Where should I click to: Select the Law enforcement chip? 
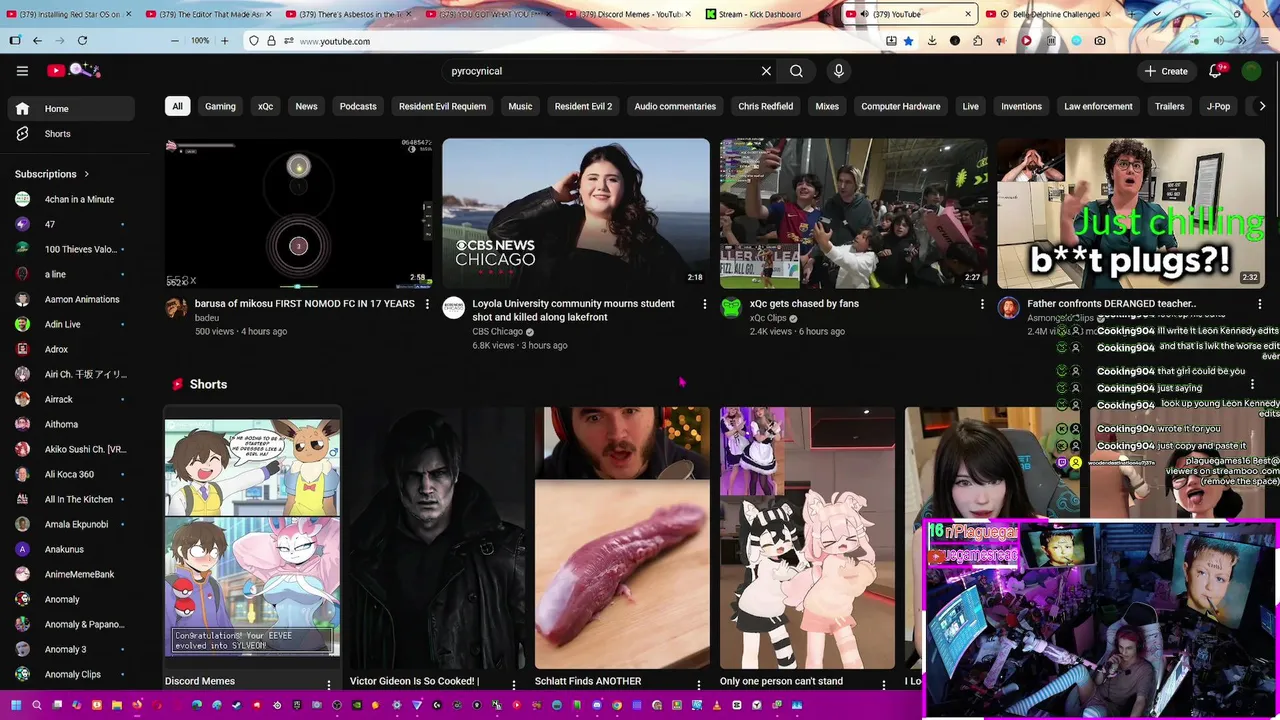[x=1098, y=106]
